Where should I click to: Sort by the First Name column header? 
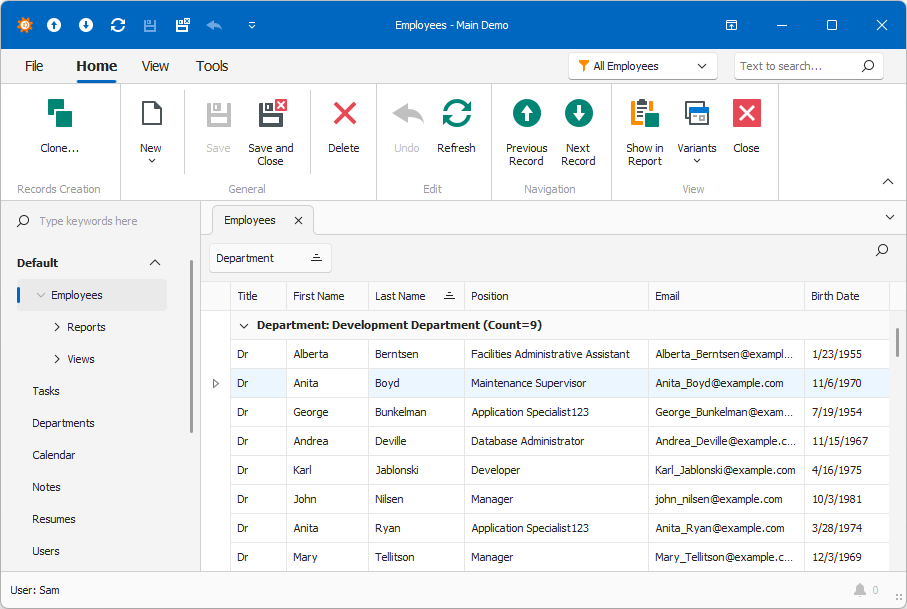(x=327, y=296)
